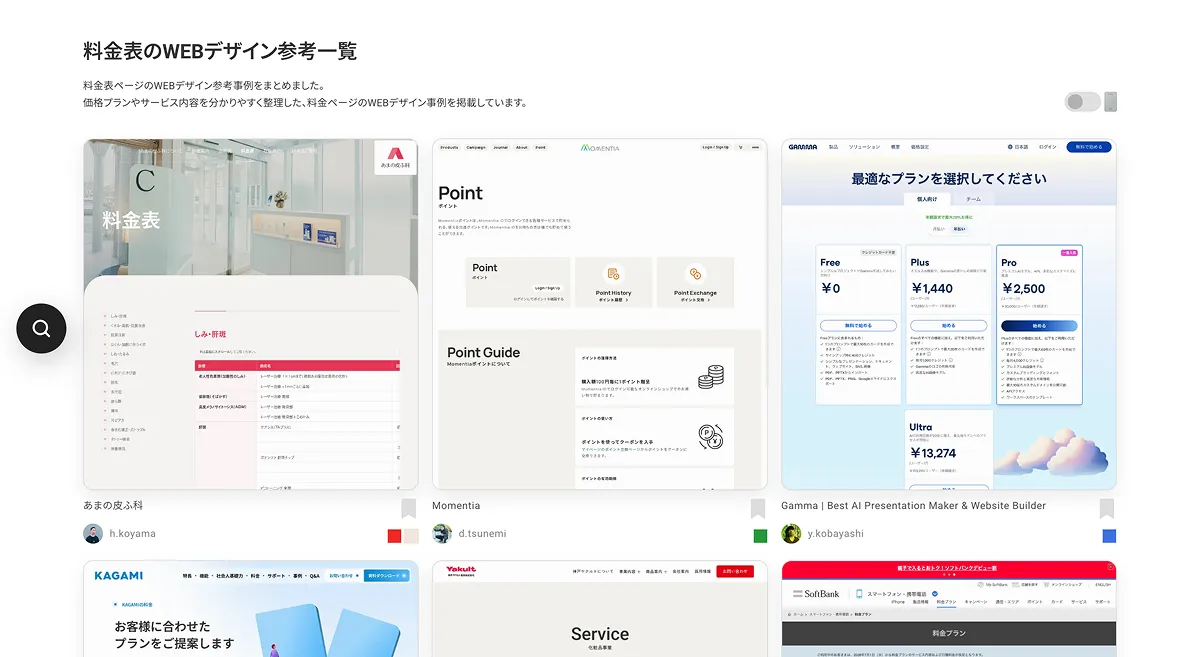Image resolution: width=1200 pixels, height=657 pixels.
Task: Click the あまの皮ふ科 title link
Action: click(113, 506)
